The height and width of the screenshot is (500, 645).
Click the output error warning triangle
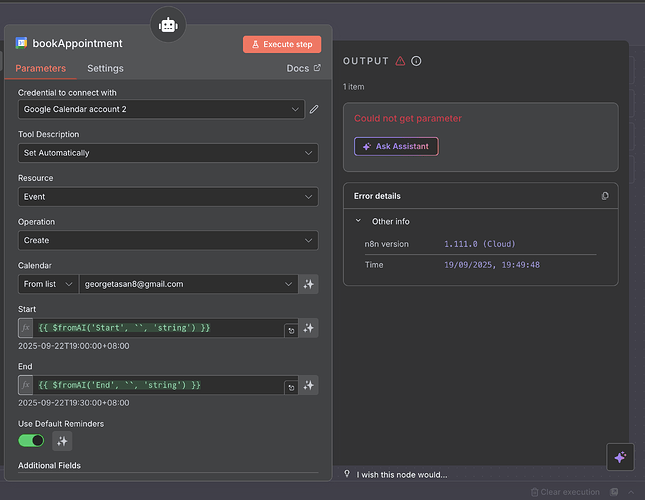(x=400, y=61)
